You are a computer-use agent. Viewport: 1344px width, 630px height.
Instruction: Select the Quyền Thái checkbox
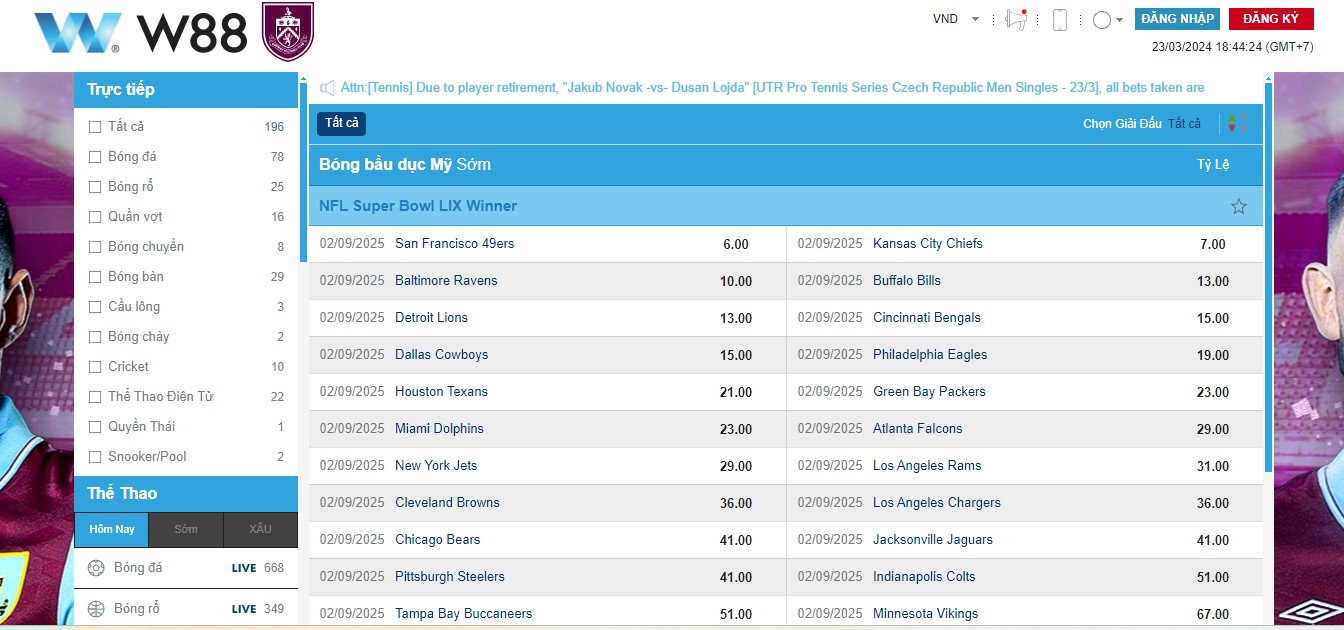(95, 427)
